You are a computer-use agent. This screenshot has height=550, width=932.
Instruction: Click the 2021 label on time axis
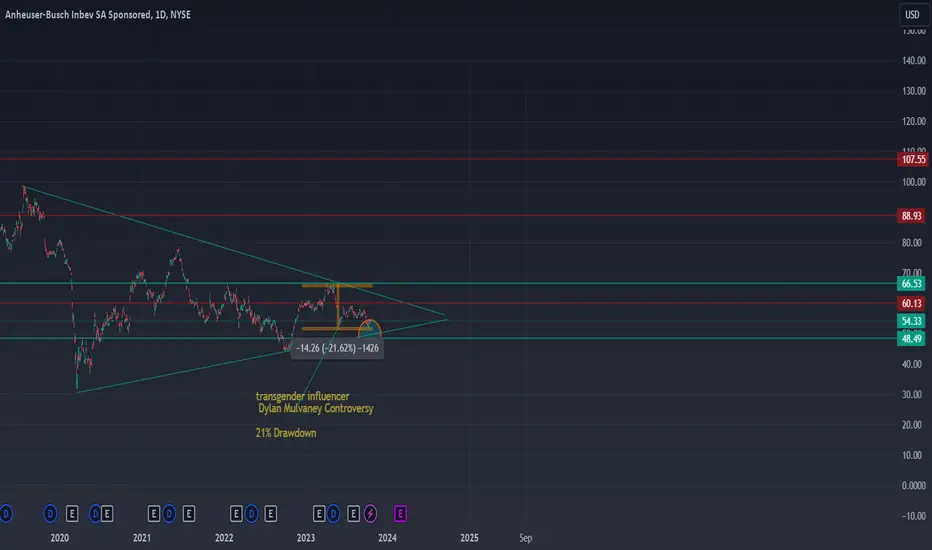tap(141, 538)
